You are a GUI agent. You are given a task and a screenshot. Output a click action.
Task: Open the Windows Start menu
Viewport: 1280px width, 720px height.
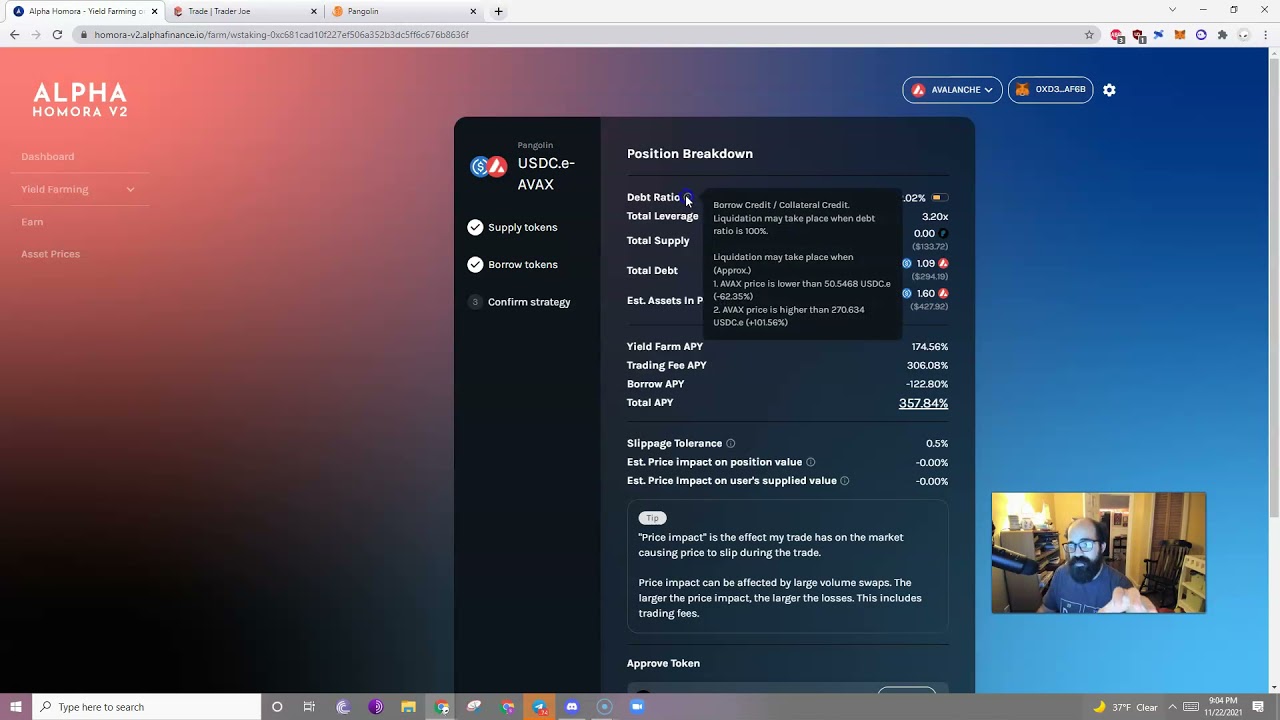pos(15,707)
